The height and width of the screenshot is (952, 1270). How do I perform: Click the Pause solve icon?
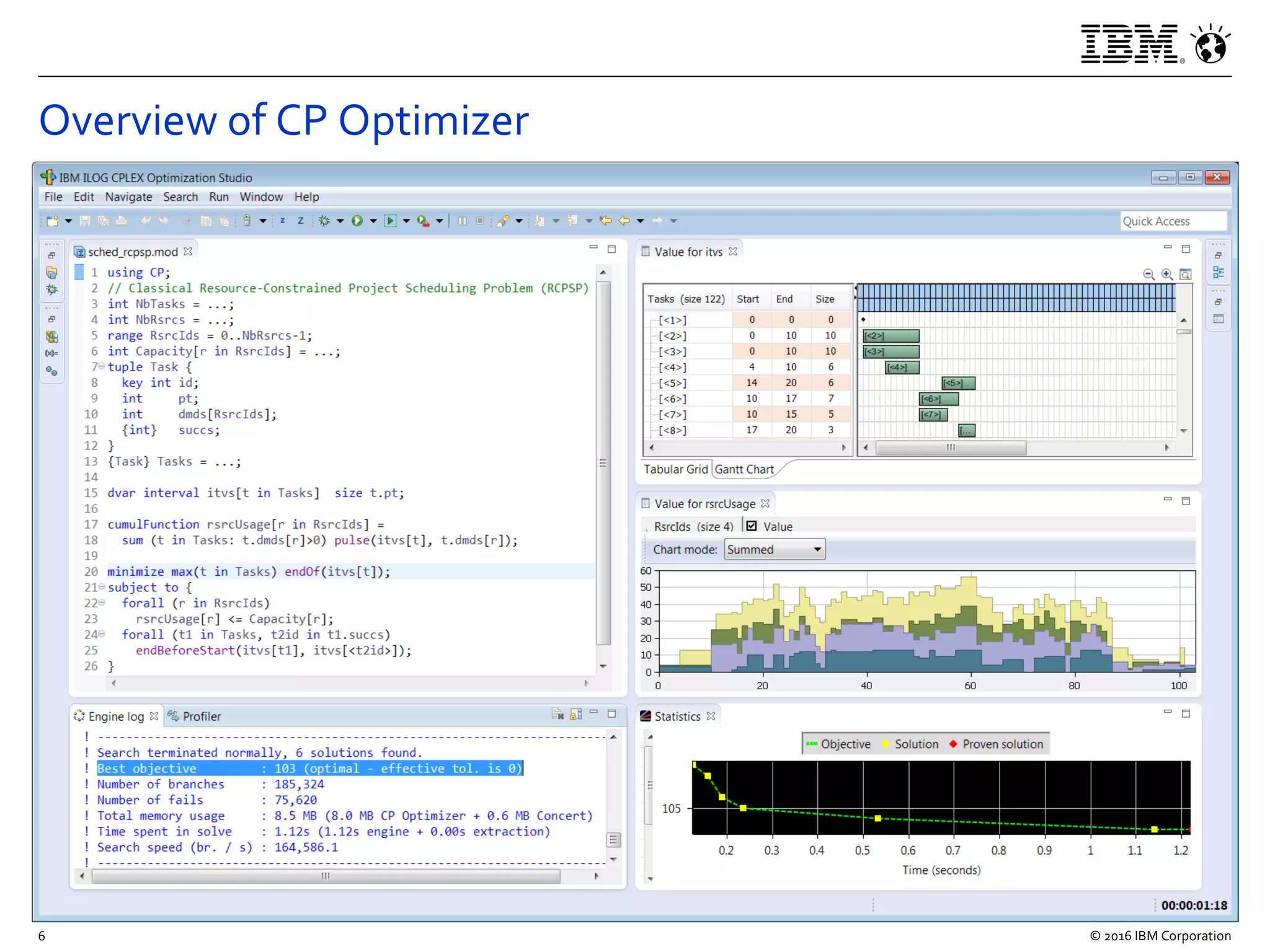click(462, 221)
